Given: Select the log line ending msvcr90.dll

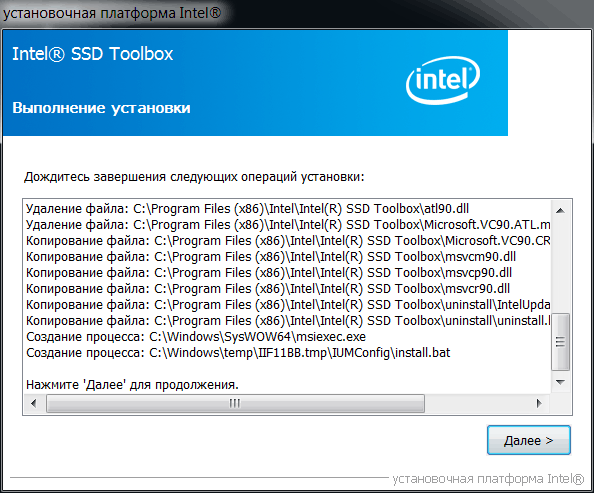Looking at the screenshot, I should (x=268, y=289).
